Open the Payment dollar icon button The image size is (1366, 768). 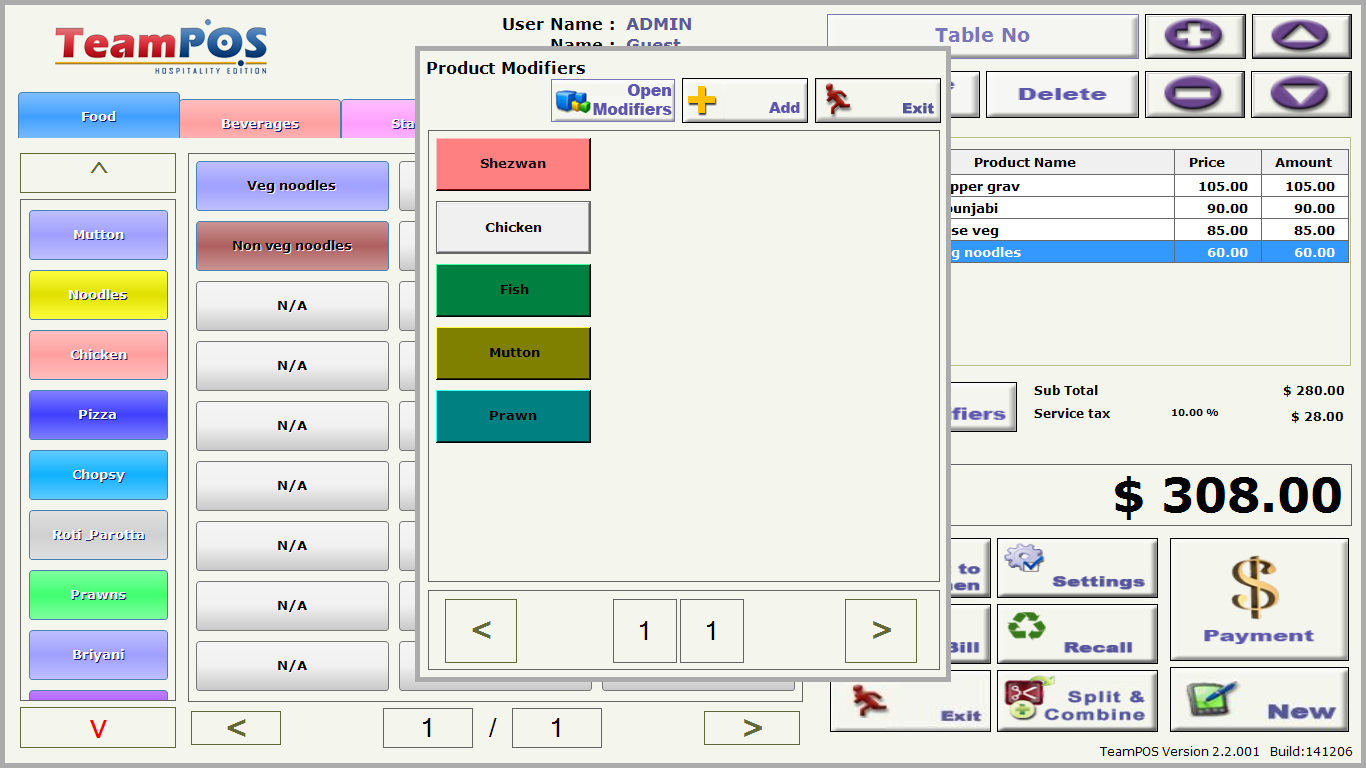tap(1258, 600)
